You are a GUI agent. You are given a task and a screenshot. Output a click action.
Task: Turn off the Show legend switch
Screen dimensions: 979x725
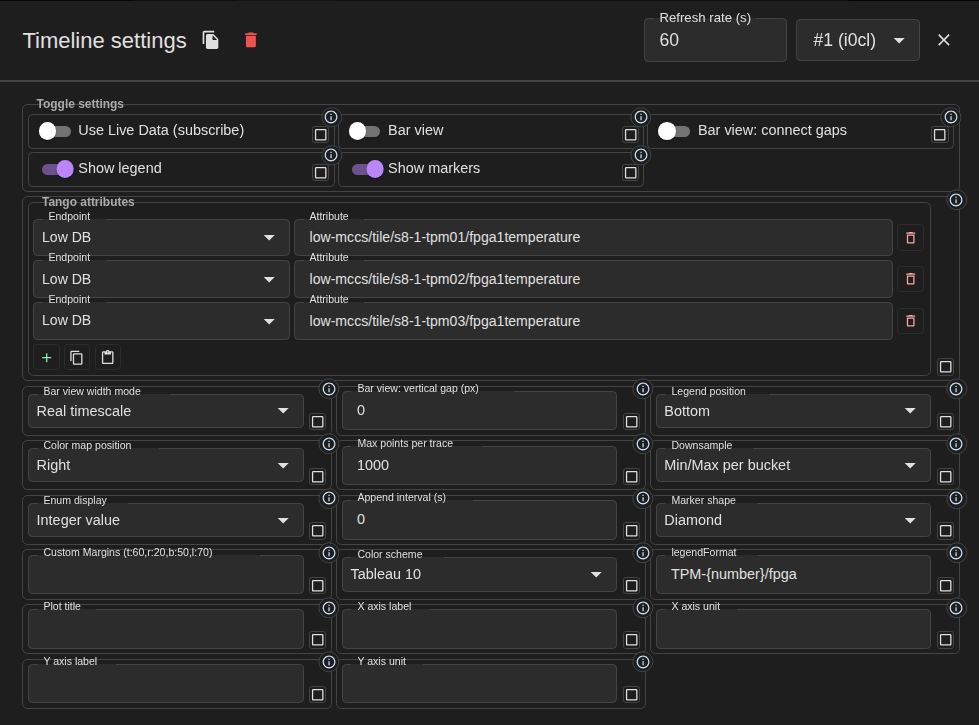57,169
